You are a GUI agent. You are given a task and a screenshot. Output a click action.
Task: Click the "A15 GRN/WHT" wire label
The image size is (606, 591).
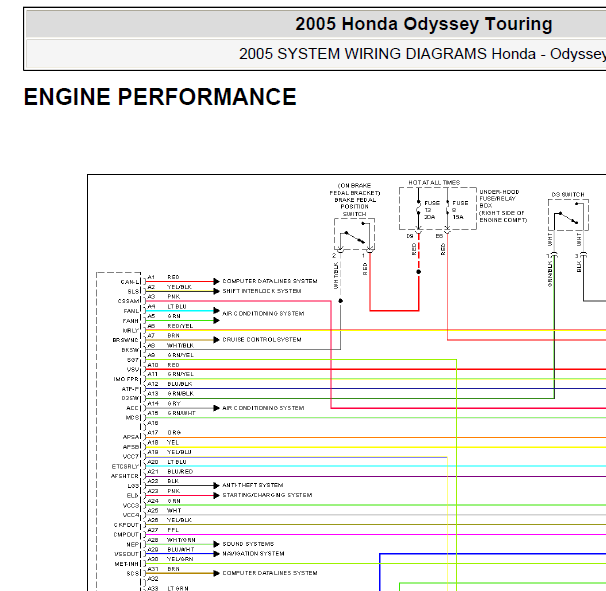[x=172, y=413]
